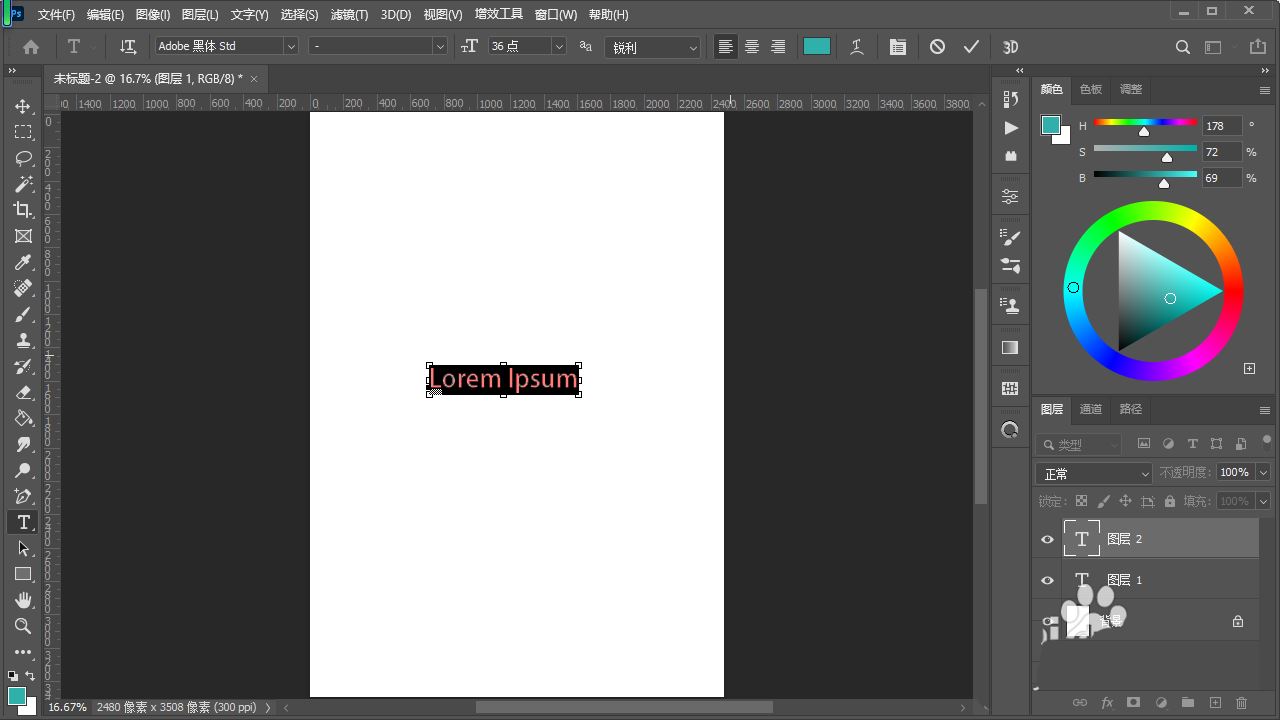Click the 3D button in options bar

(x=1010, y=47)
